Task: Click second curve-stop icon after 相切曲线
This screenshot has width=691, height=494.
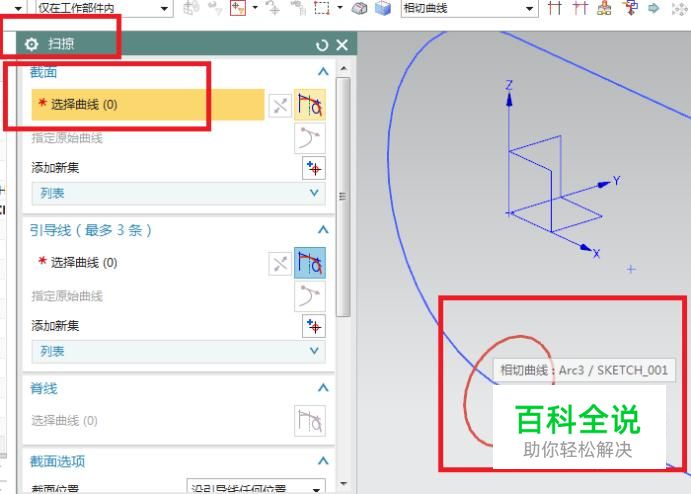Action: pos(580,8)
